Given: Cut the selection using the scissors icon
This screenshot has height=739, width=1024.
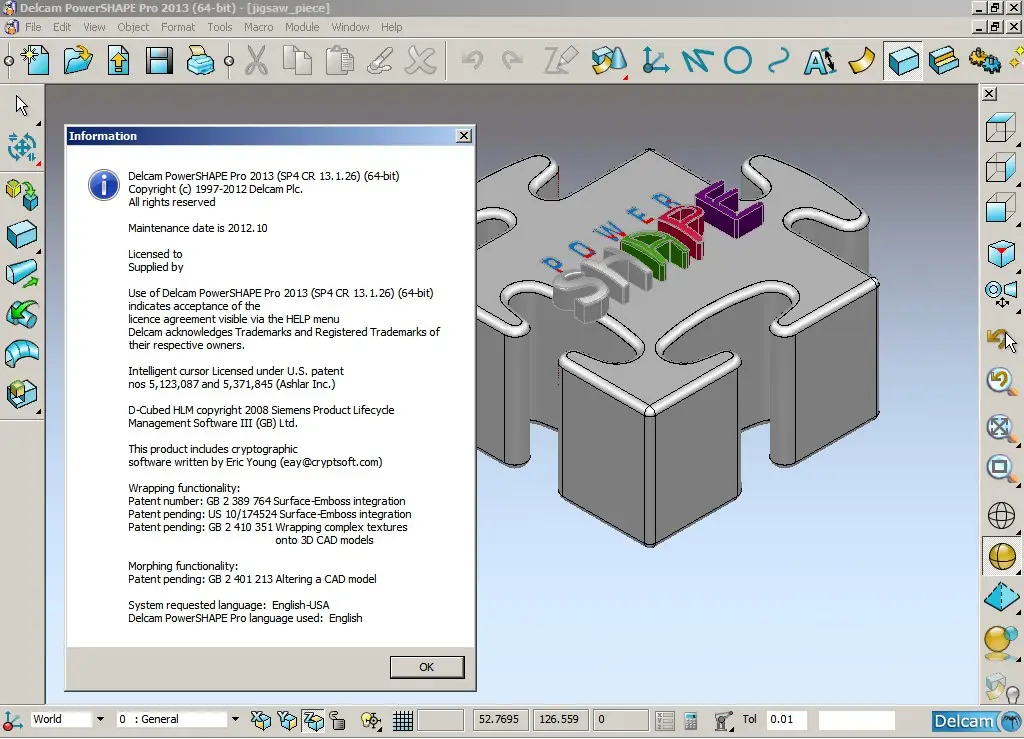Looking at the screenshot, I should [x=256, y=61].
